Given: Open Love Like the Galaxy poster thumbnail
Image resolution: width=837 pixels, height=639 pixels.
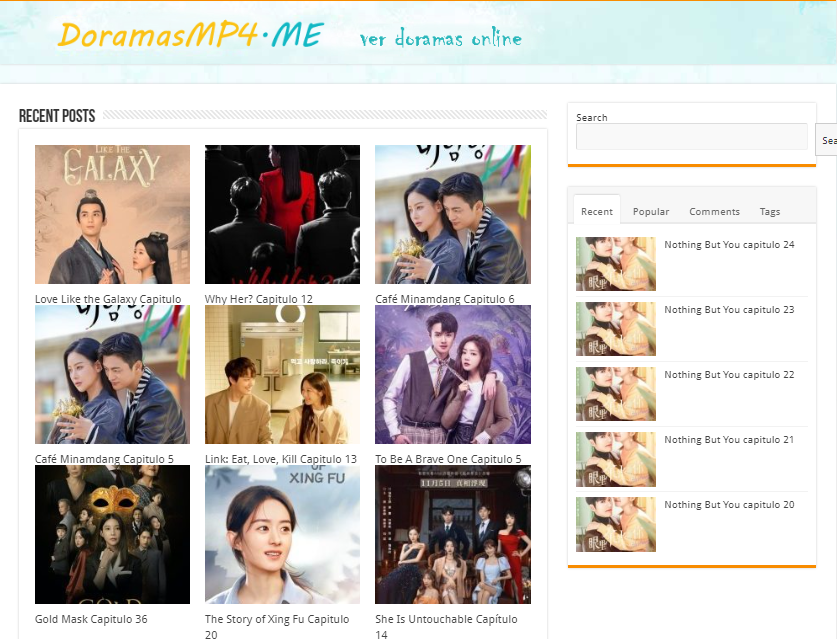Looking at the screenshot, I should coord(112,214).
